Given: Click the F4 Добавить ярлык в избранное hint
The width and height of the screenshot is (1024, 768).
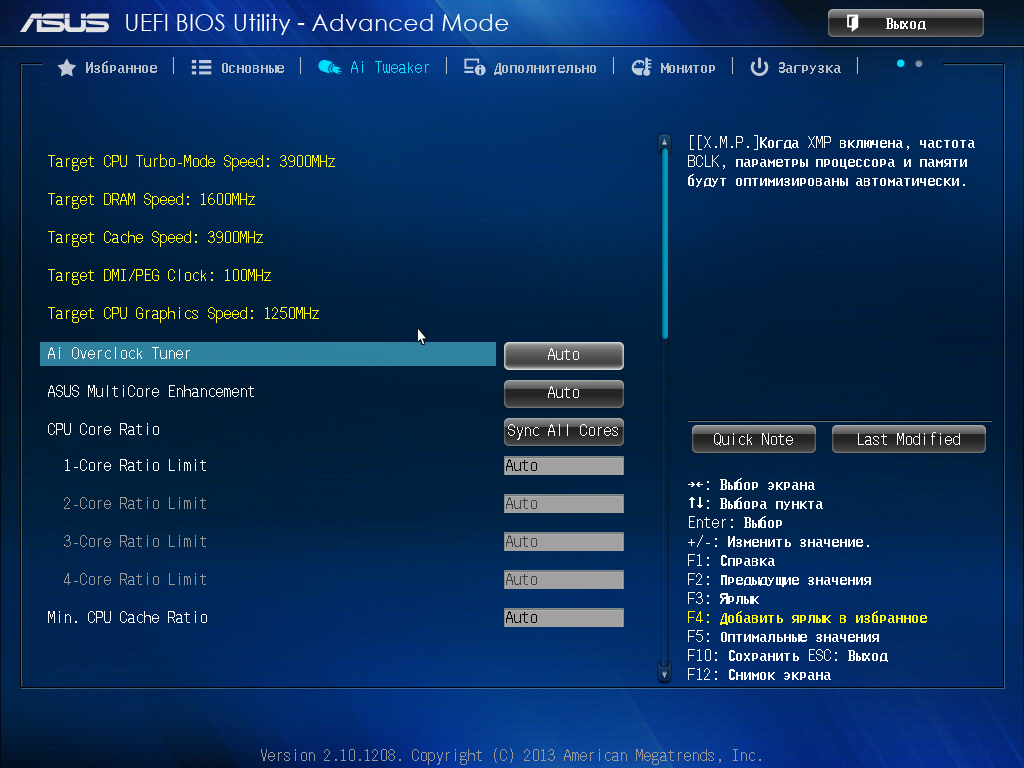Looking at the screenshot, I should coord(807,618).
